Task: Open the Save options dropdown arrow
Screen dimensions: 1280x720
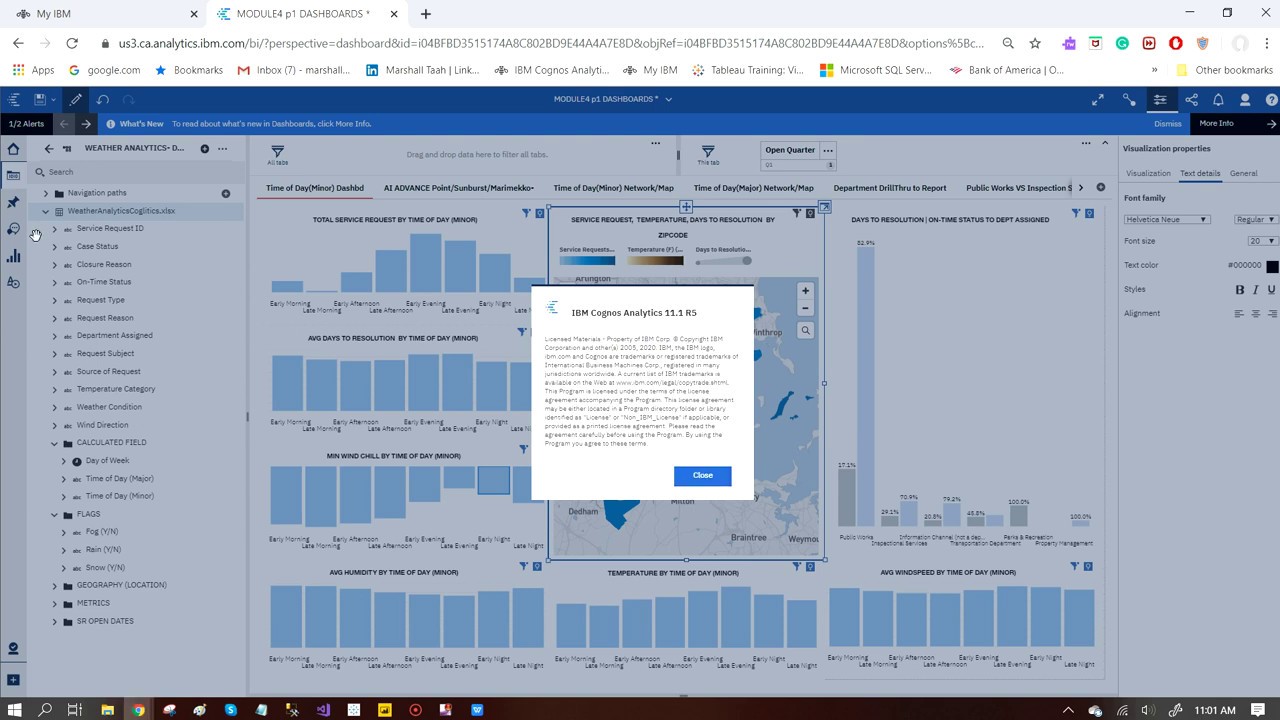Action: click(52, 100)
